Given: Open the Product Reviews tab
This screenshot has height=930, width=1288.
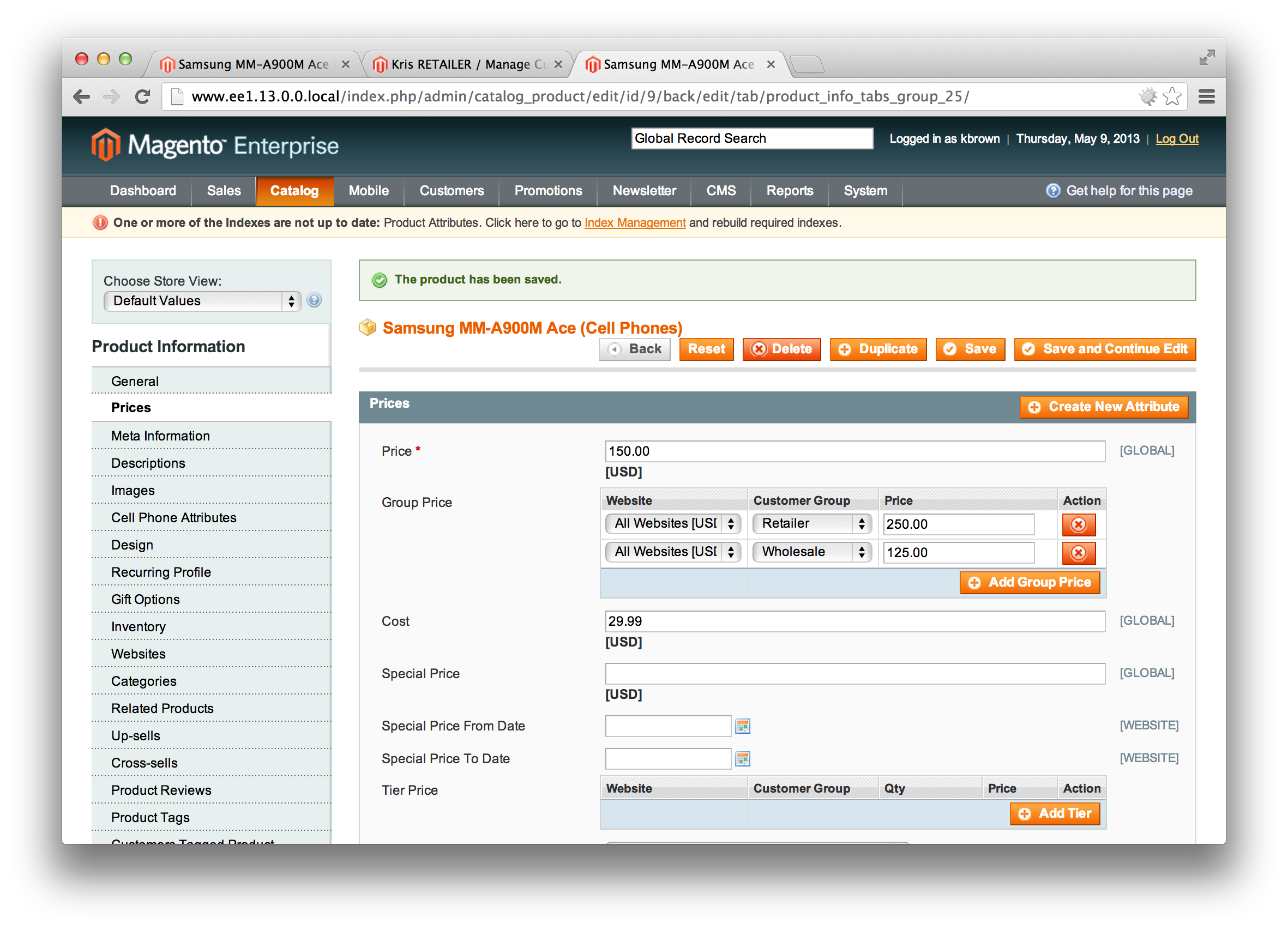Looking at the screenshot, I should coord(211,790).
